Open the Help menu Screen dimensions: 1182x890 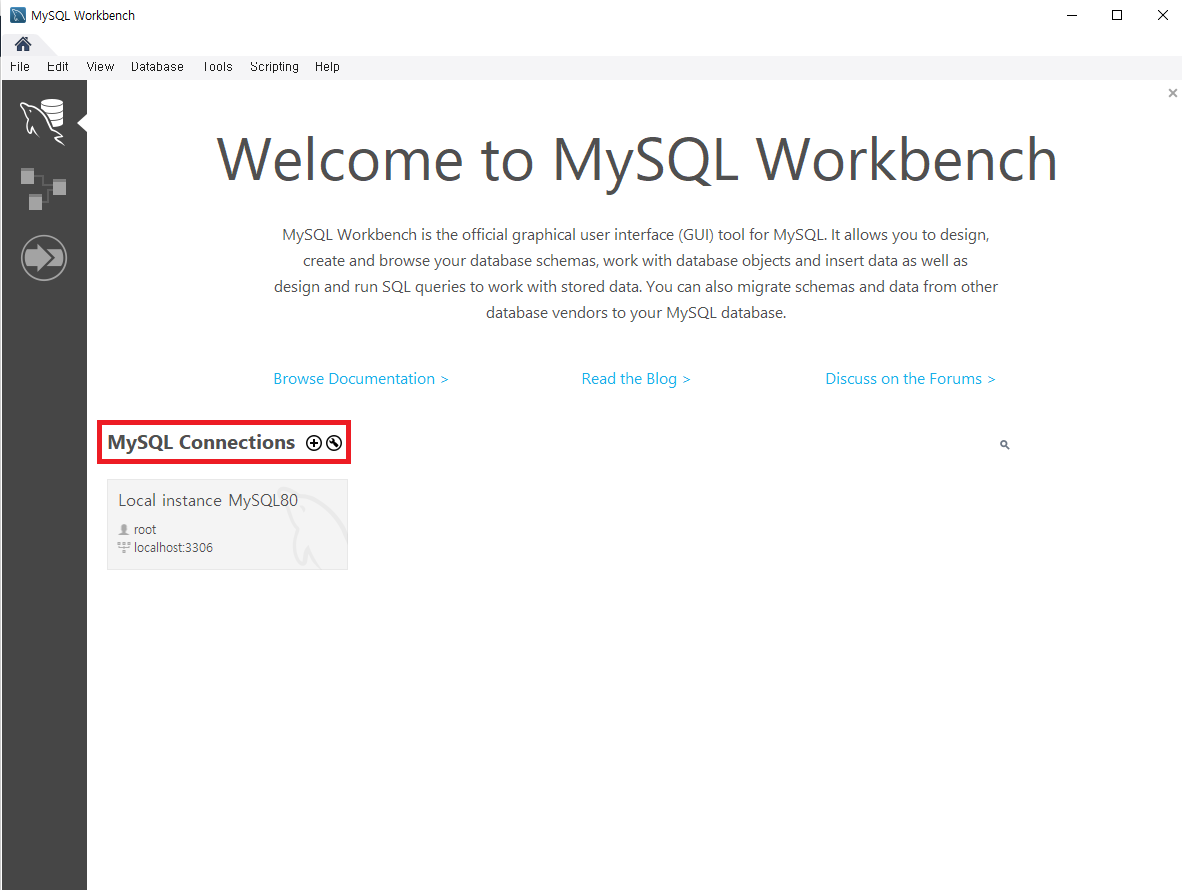point(327,67)
